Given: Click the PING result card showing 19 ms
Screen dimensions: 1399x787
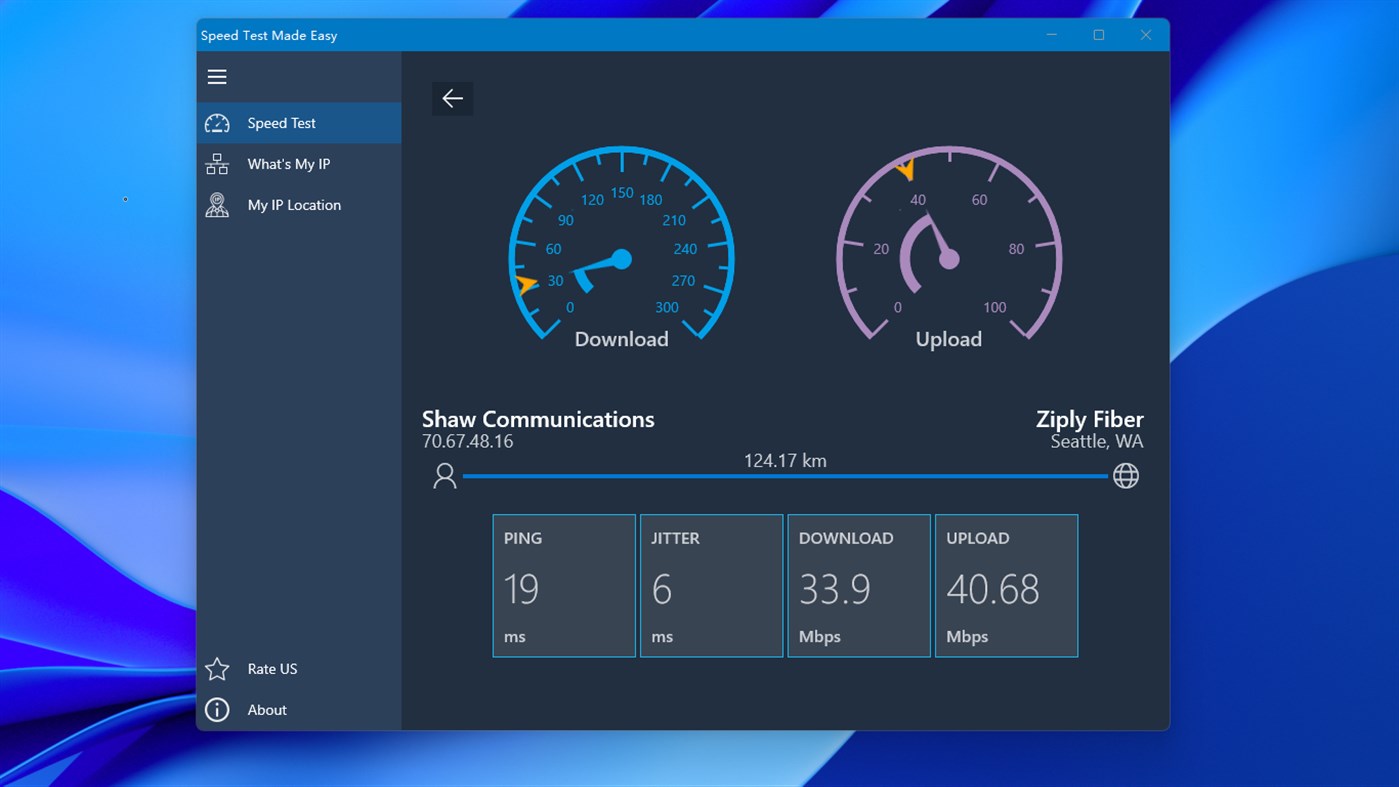Looking at the screenshot, I should click(x=563, y=585).
